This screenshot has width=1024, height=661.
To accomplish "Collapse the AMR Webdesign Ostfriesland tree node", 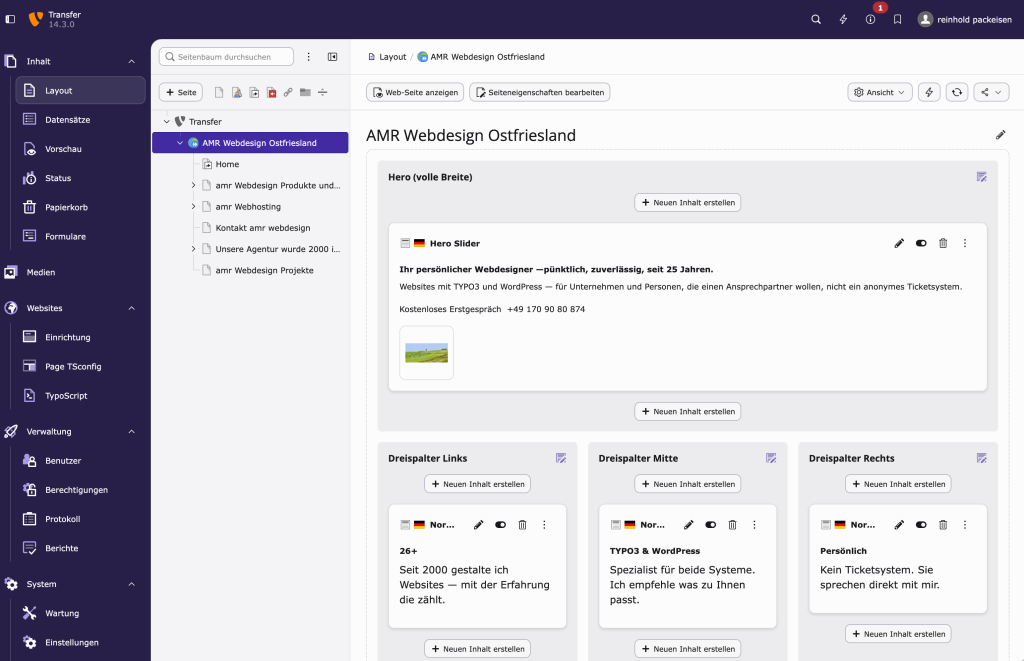I will tap(178, 142).
